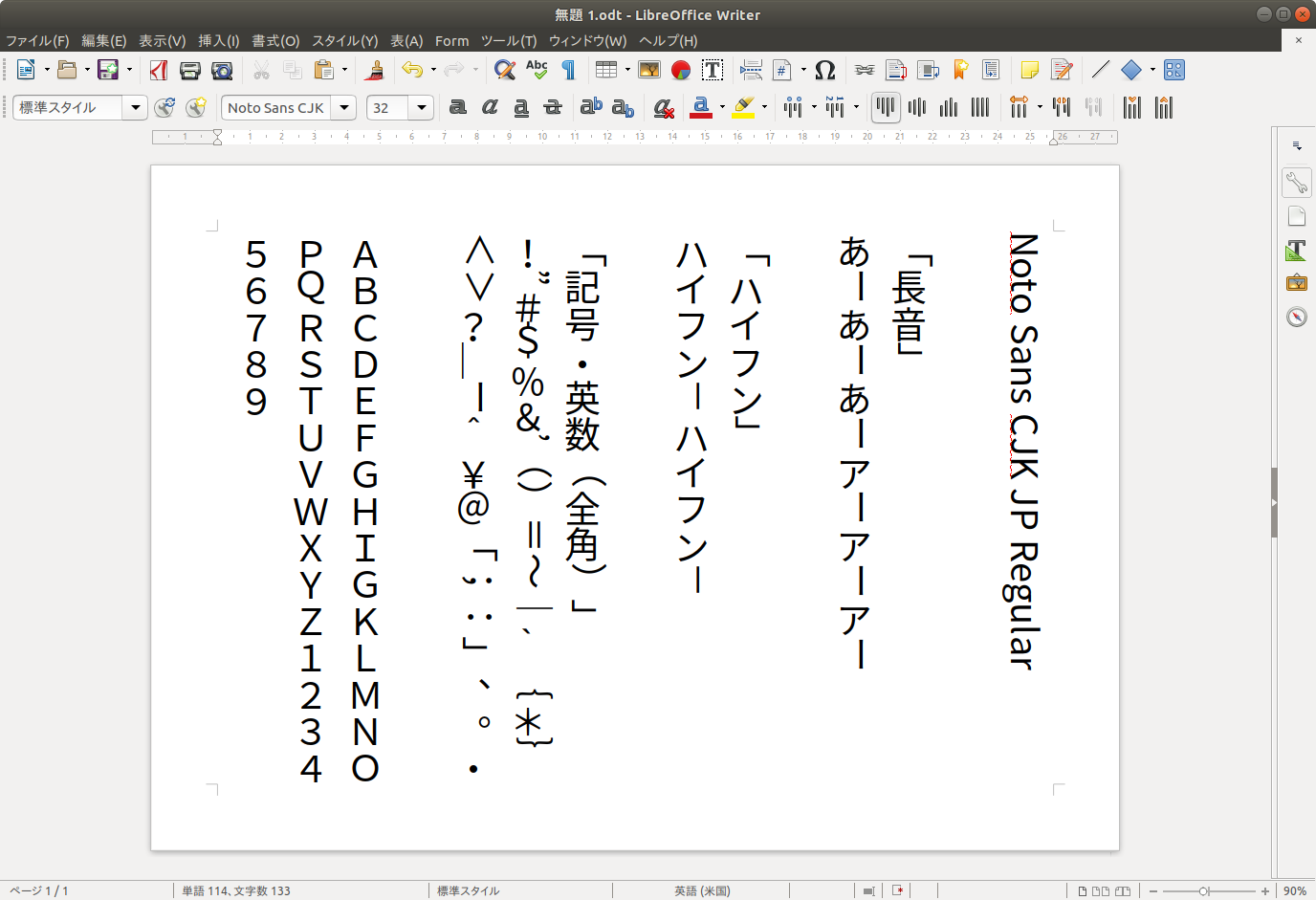Run the Spelling check icon
This screenshot has height=900, width=1316.
pyautogui.click(x=537, y=70)
